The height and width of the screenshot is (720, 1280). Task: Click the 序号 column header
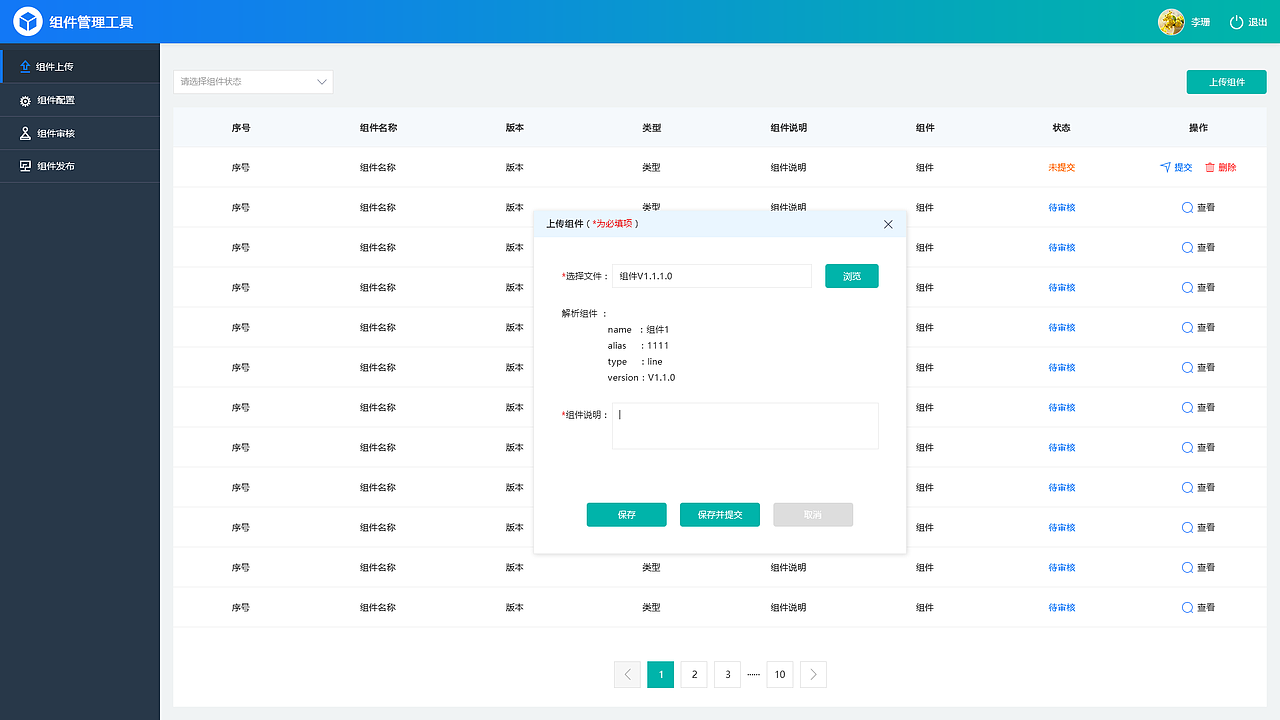241,128
